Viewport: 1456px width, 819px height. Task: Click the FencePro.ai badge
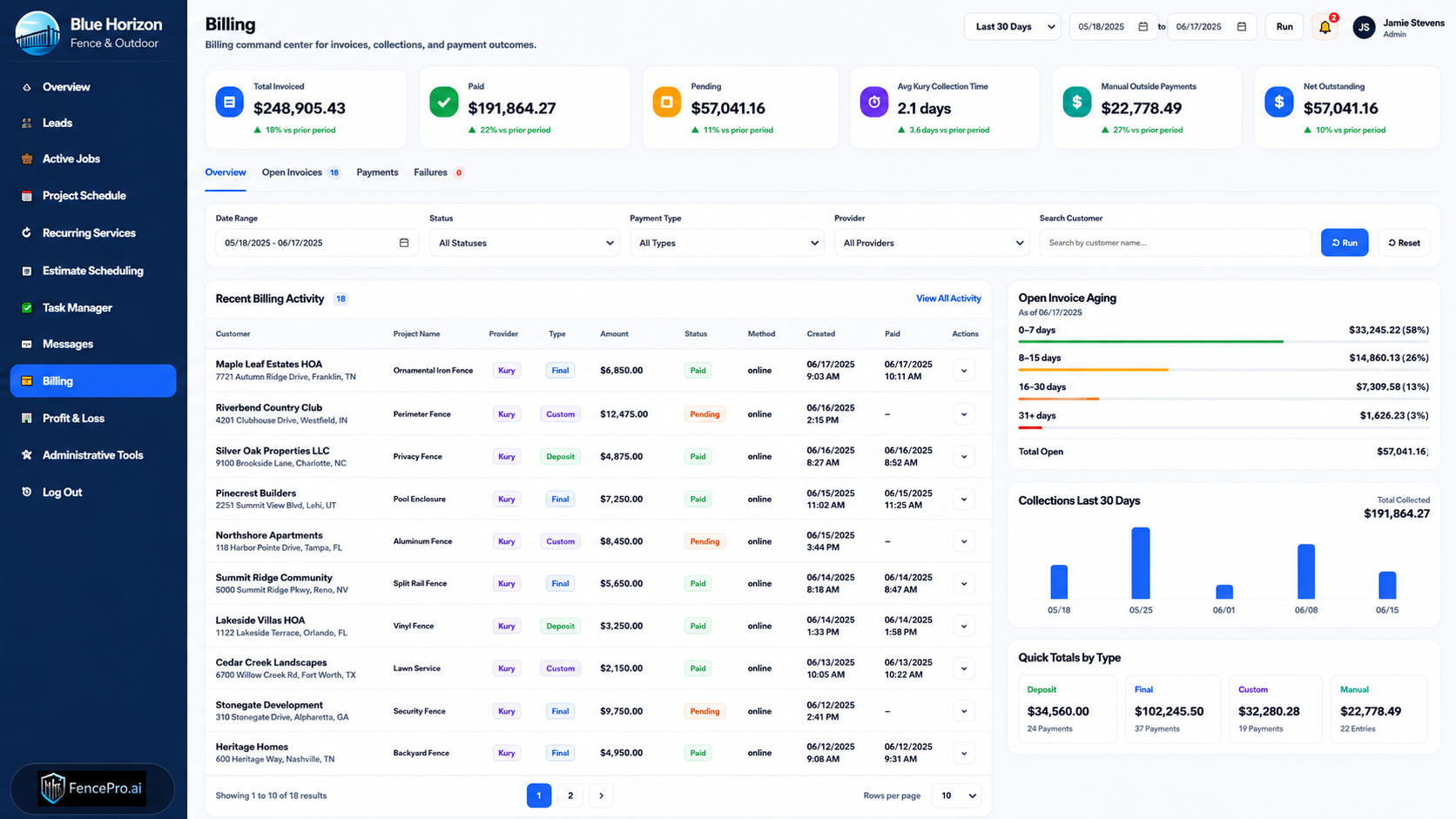pos(92,789)
